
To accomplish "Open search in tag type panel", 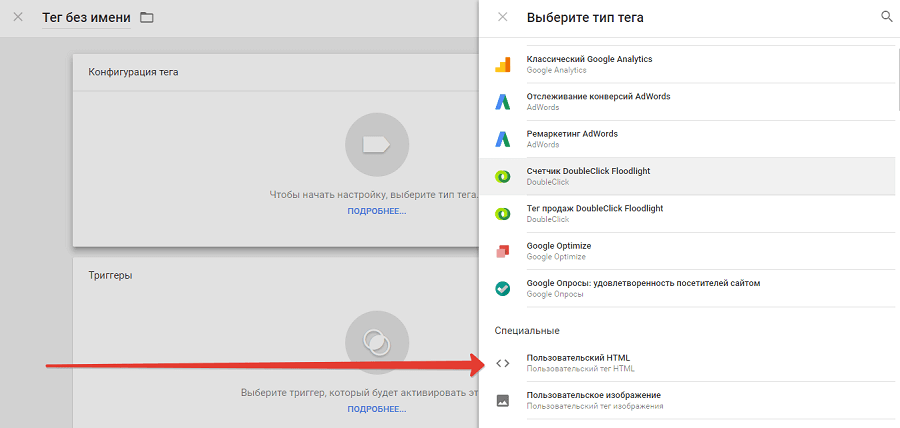I will pyautogui.click(x=886, y=17).
